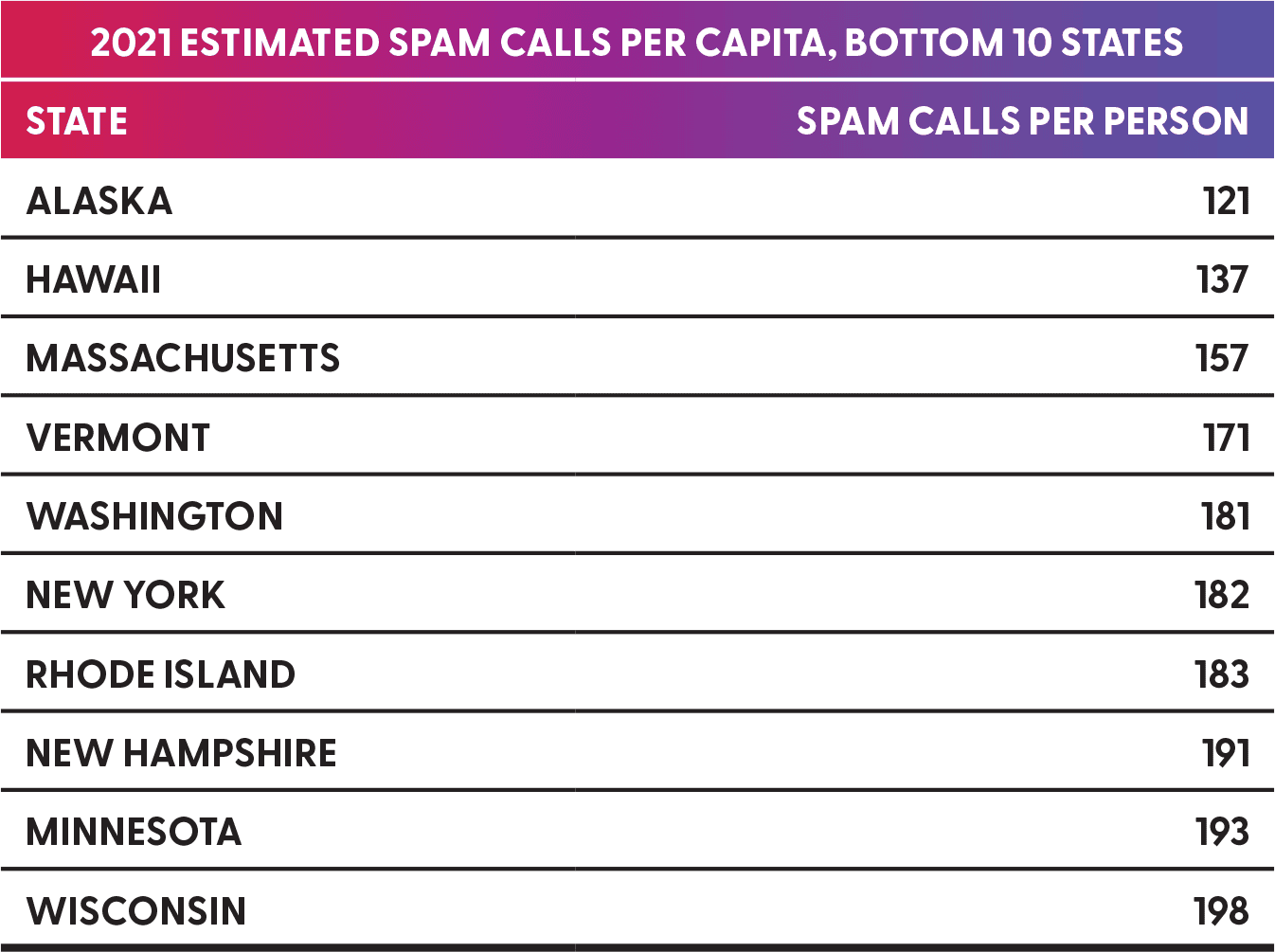Click the value 157 for Massachusetts
This screenshot has width=1275, height=952.
pos(1222,358)
